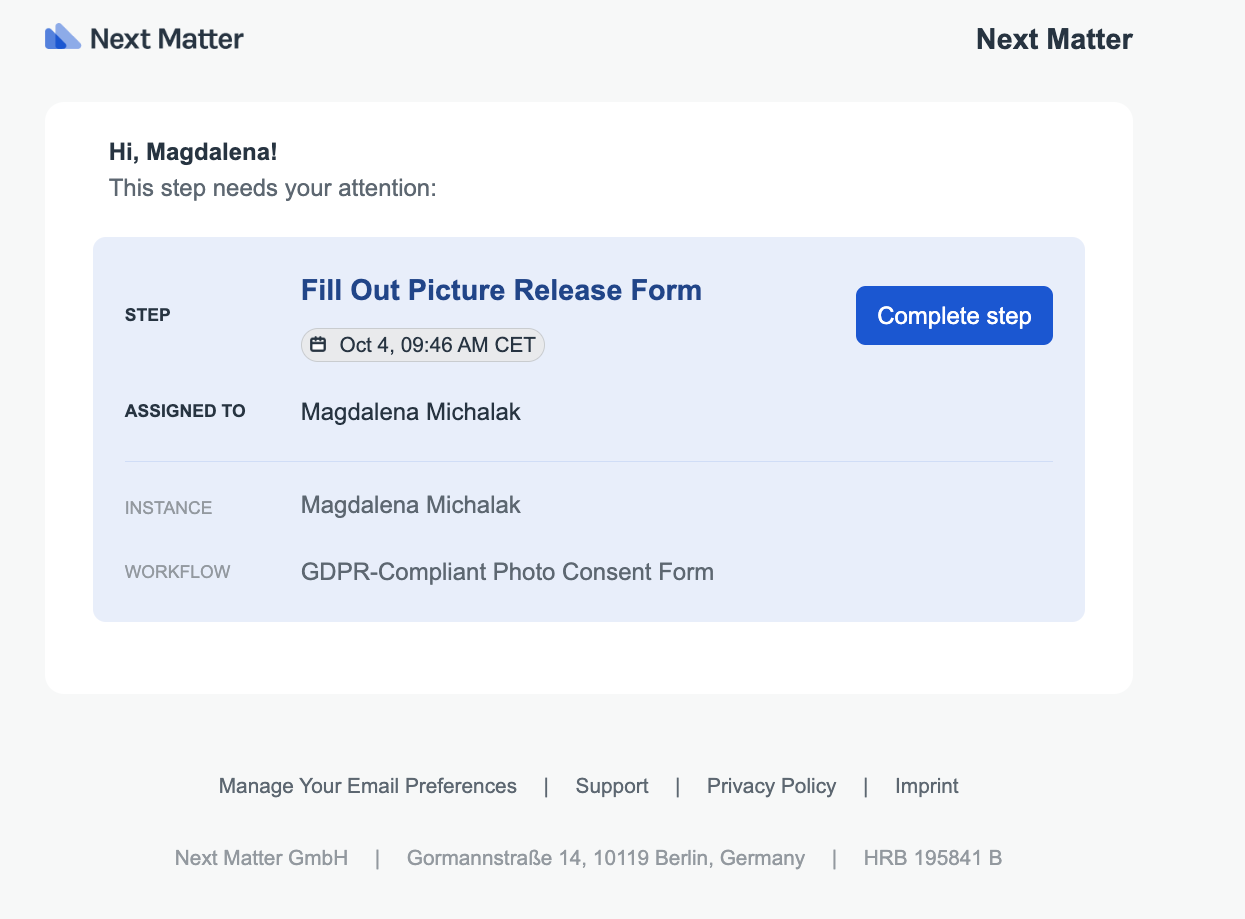The width and height of the screenshot is (1245, 919).
Task: Click the HRB 195841 B text
Action: coord(933,858)
